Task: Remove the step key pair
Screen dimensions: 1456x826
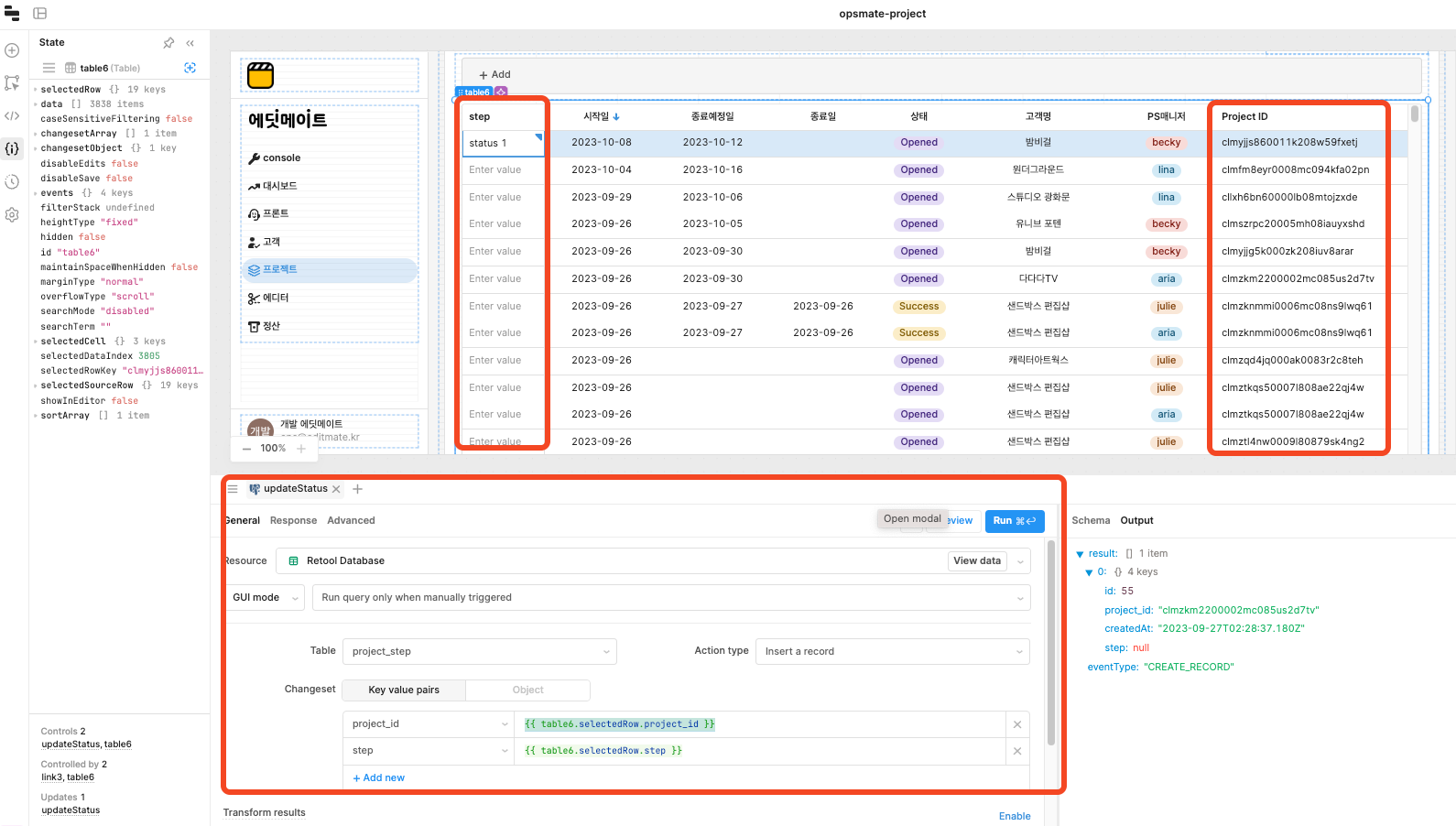Action: click(1017, 751)
